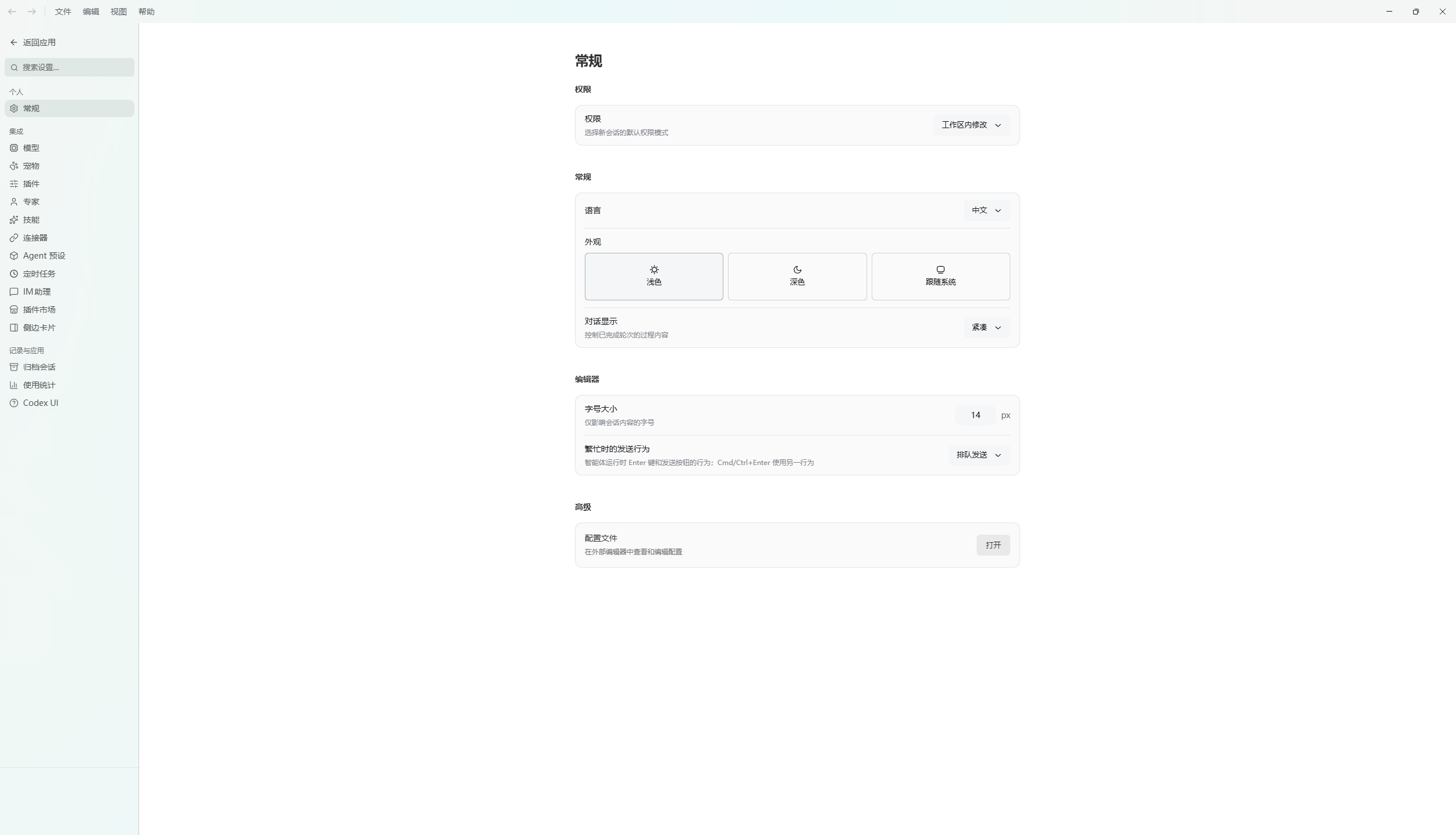Click the 记录与应用 sidebar group label
The image size is (1456, 835).
tap(27, 351)
